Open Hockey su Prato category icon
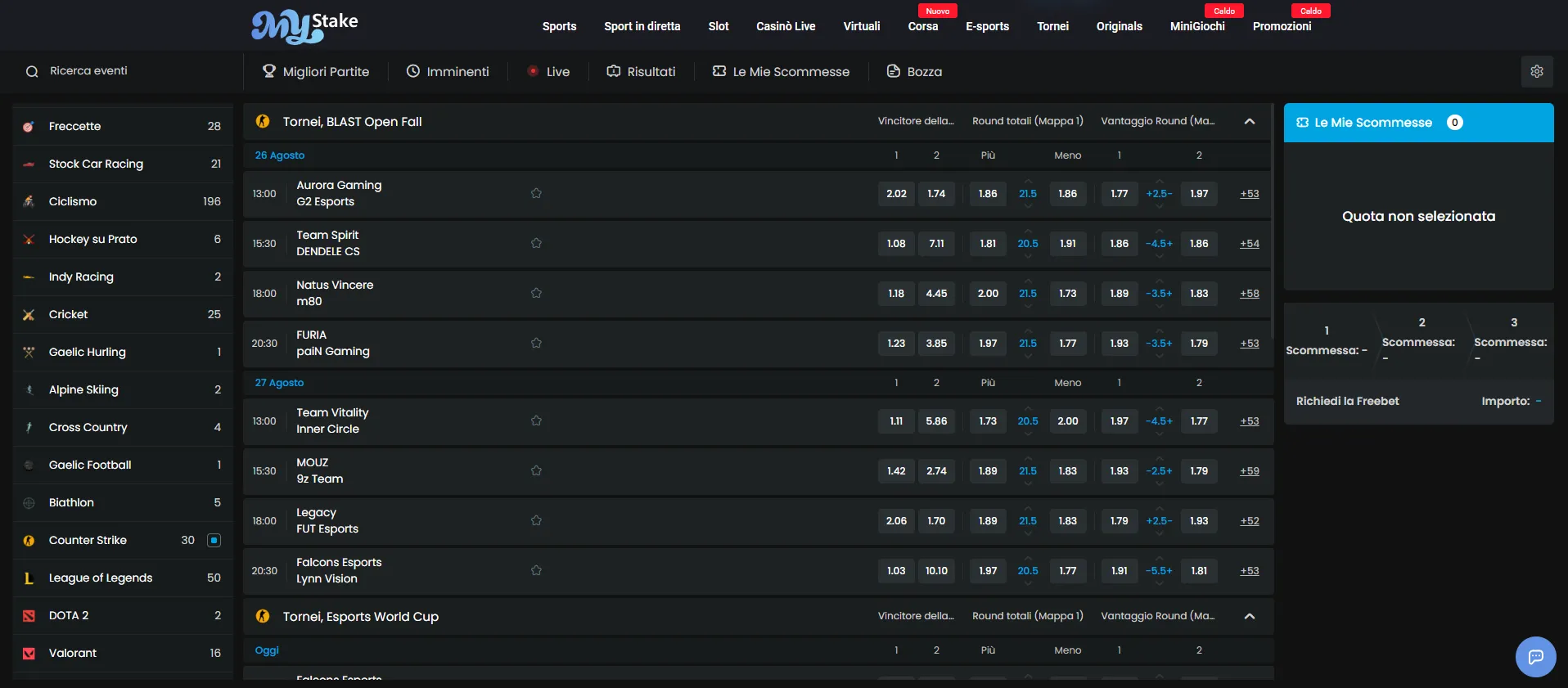 point(29,239)
